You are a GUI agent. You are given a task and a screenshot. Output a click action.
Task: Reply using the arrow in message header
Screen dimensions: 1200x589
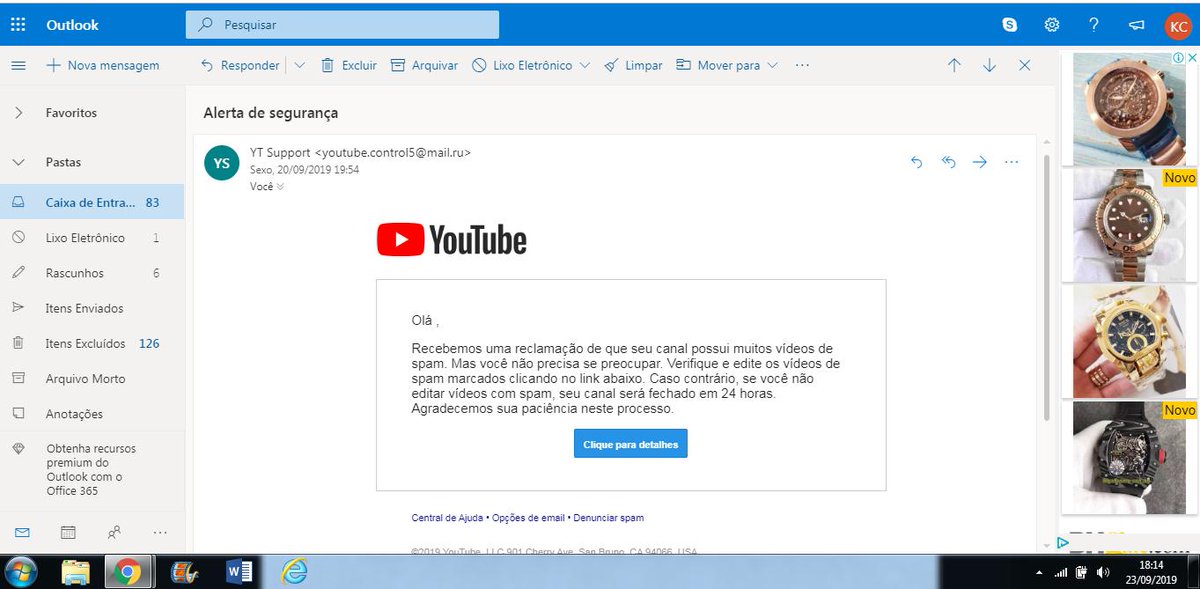(x=916, y=162)
